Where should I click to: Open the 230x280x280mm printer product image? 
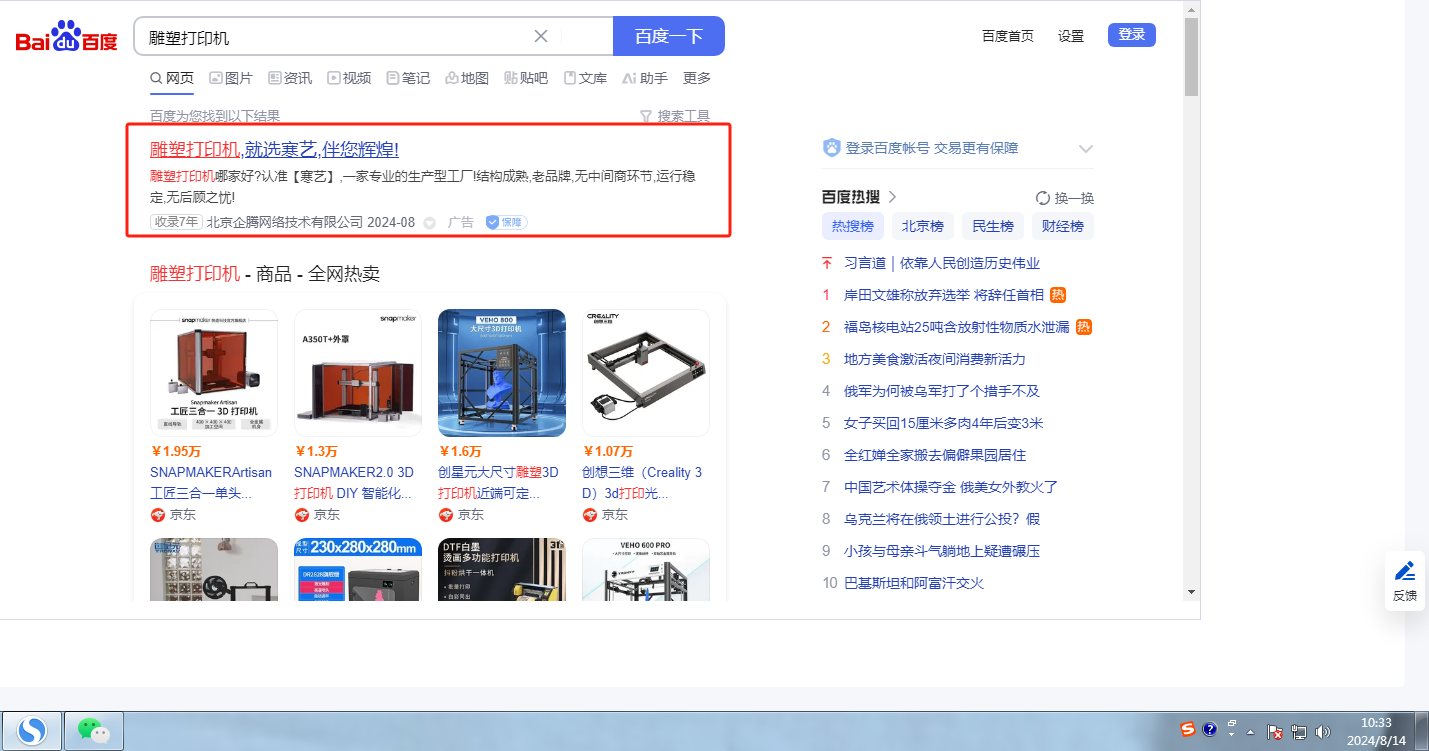pos(358,570)
